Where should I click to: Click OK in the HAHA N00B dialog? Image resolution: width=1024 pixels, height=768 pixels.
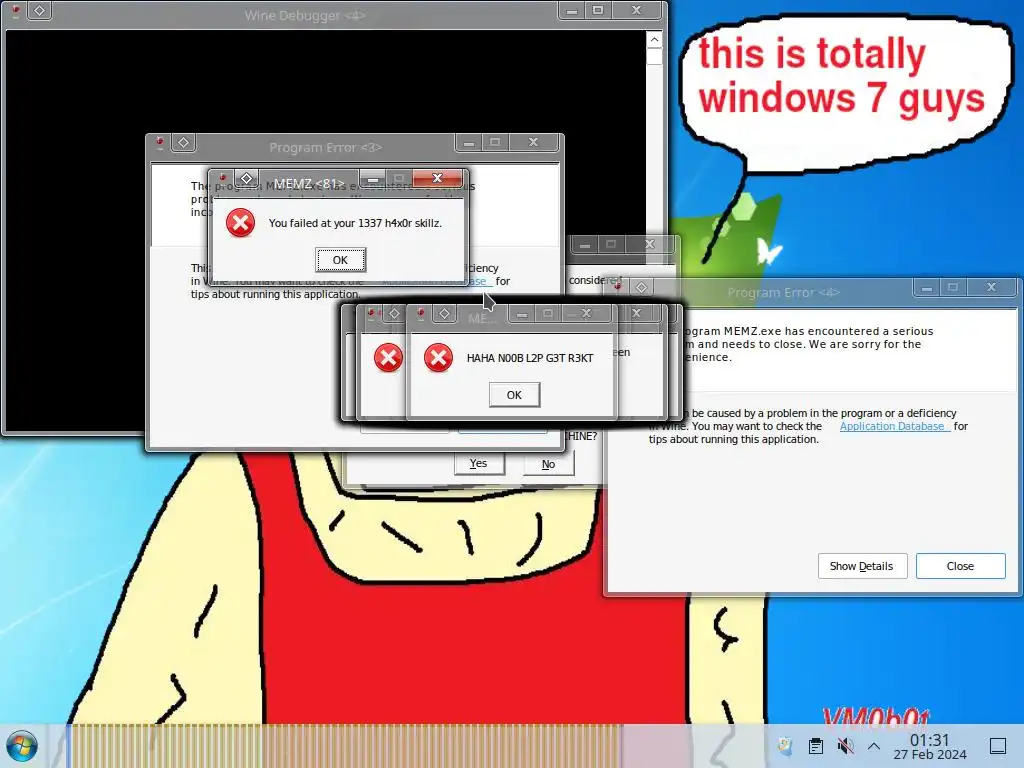click(514, 395)
